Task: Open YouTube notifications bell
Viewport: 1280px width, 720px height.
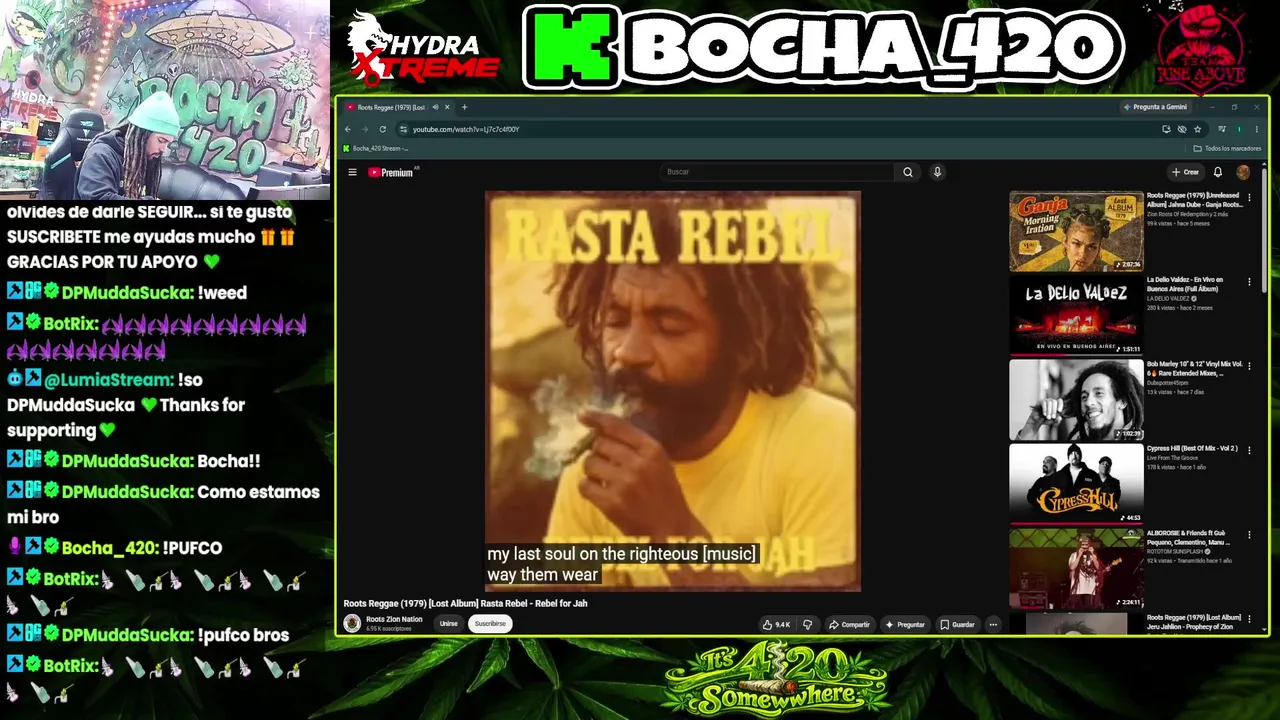Action: pos(1218,172)
